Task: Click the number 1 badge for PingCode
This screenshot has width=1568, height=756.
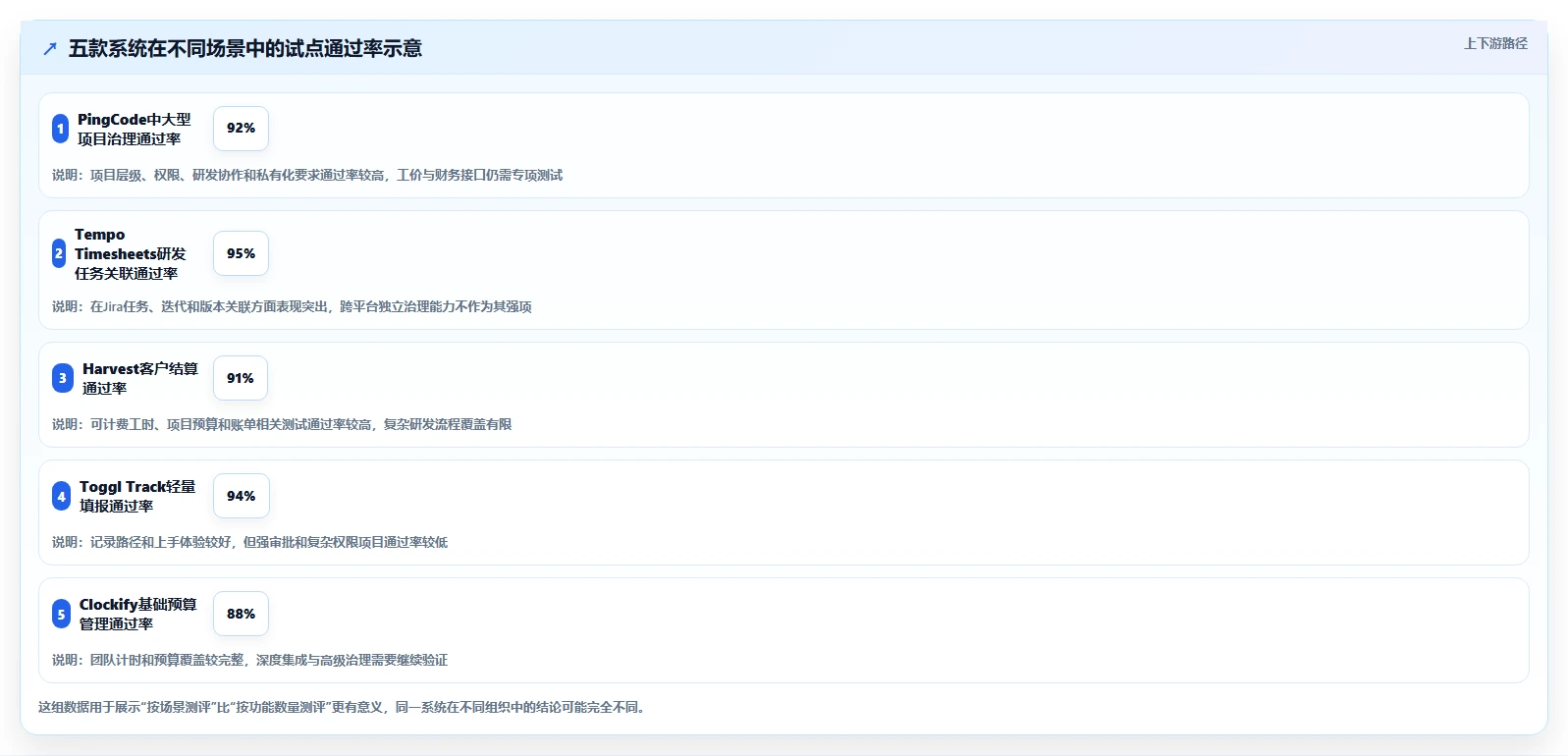Action: [60, 129]
